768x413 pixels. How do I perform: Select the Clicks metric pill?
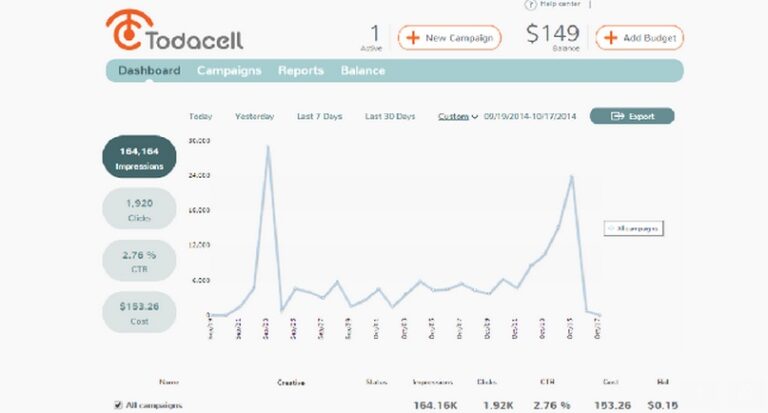click(x=139, y=209)
